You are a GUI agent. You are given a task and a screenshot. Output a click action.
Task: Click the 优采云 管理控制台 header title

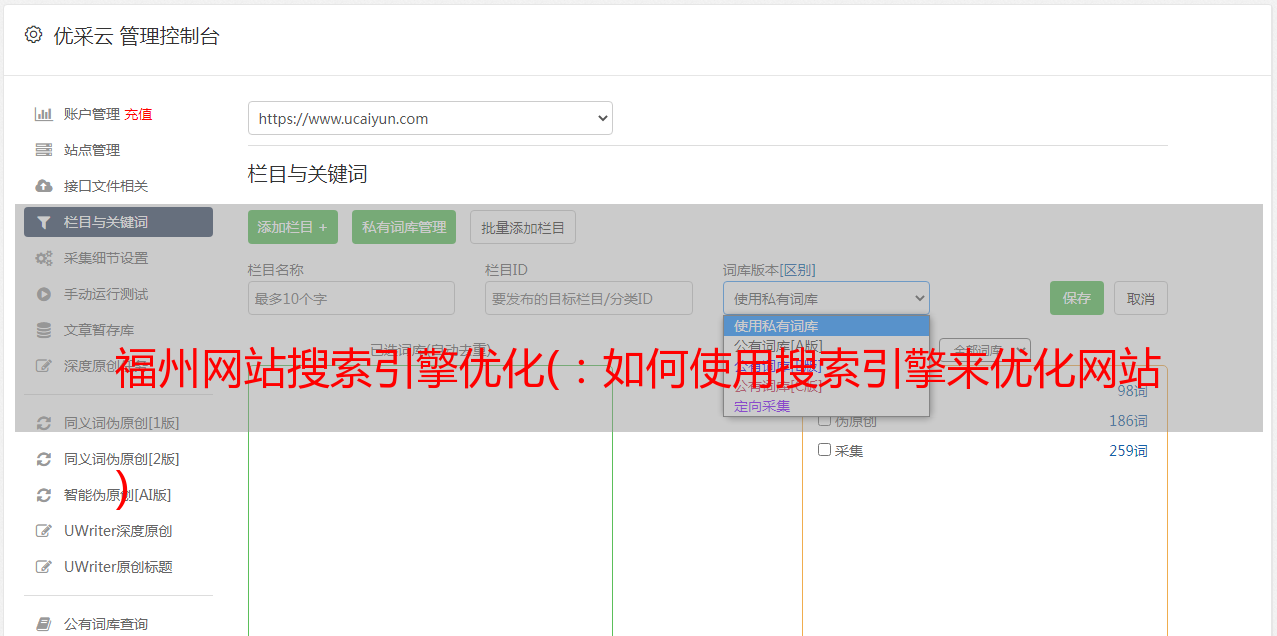point(136,36)
